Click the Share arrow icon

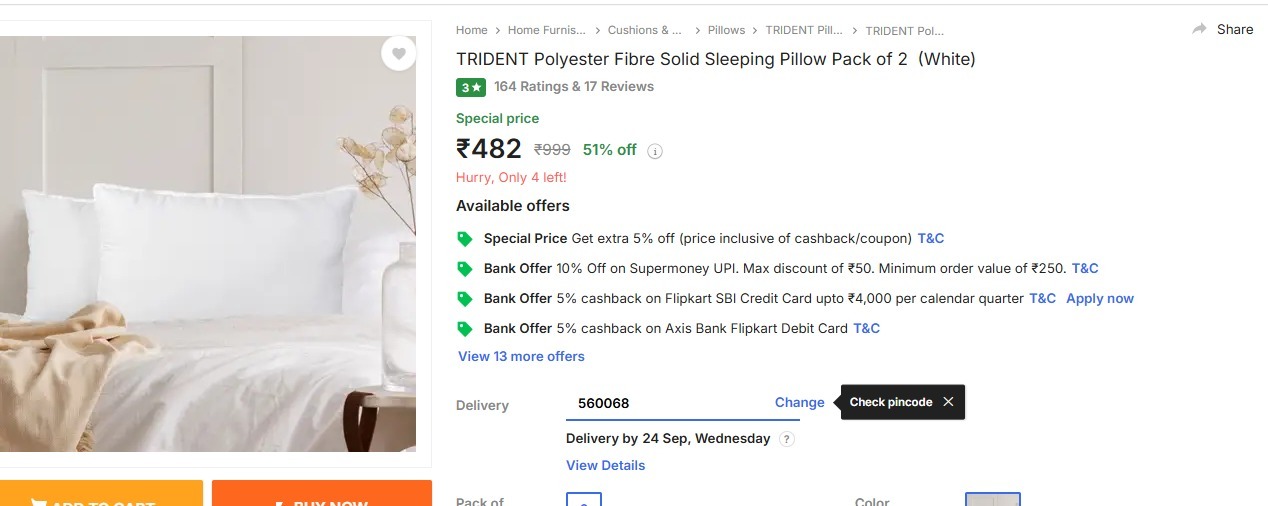(x=1199, y=30)
